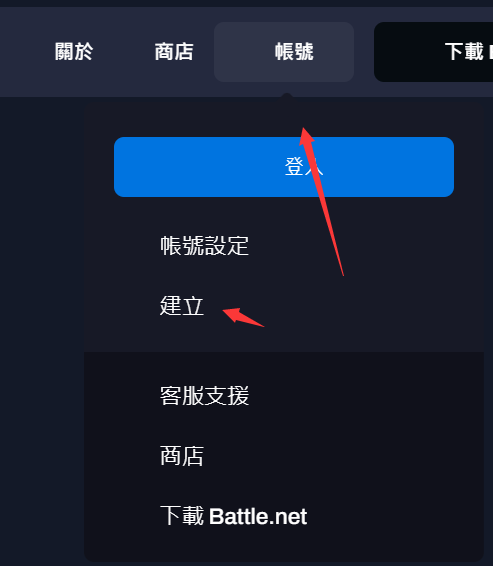This screenshot has width=493, height=566.
Task: Open 帳號設定 from the account menu
Action: (x=205, y=246)
